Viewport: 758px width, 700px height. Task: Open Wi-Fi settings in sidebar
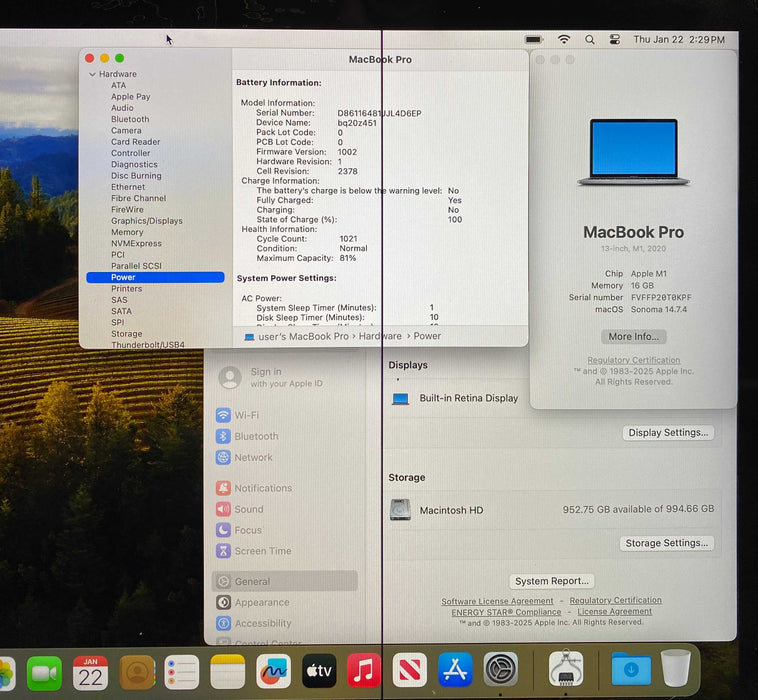pyautogui.click(x=237, y=415)
